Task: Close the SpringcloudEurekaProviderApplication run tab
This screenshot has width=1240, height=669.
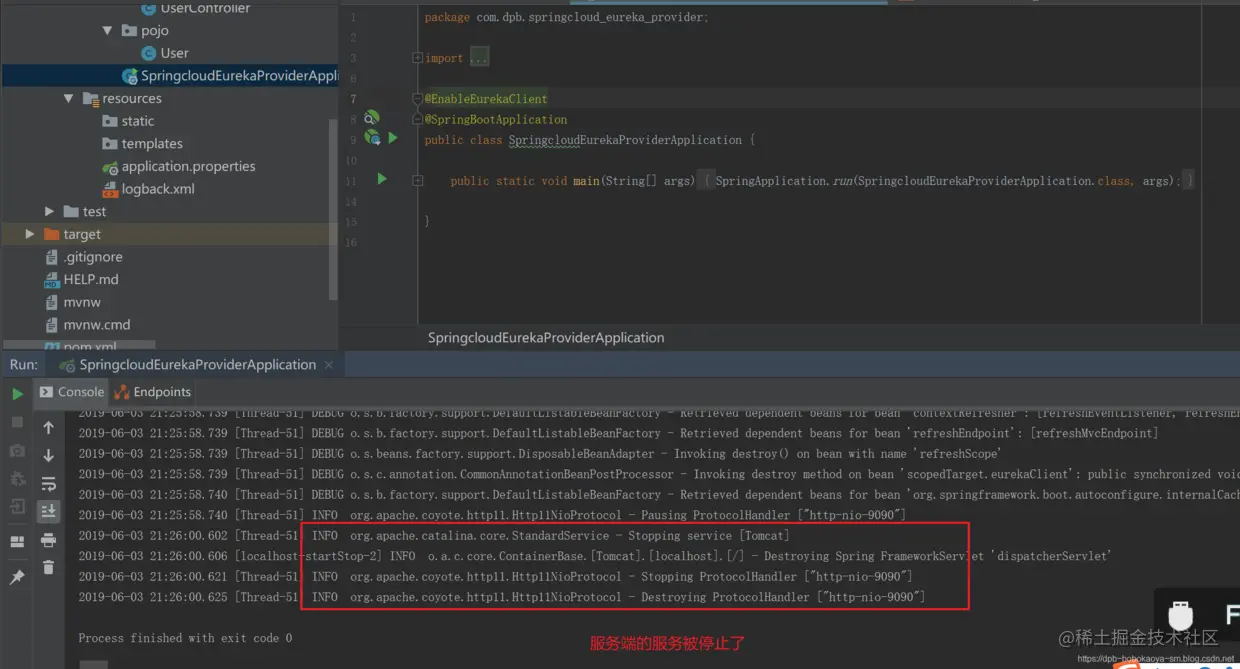Action: (x=329, y=365)
